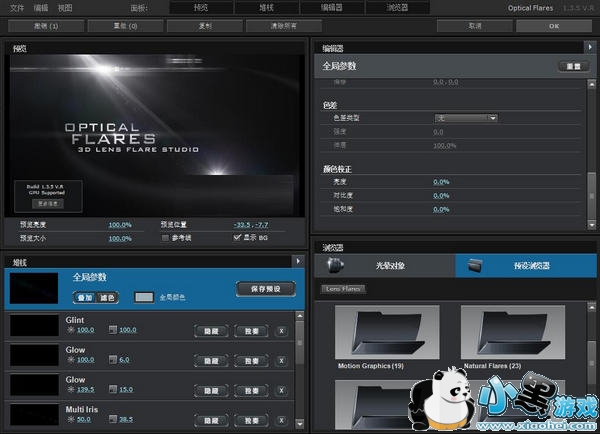600x434 pixels.
Task: Click stack list scroll-down arrow
Action: pos(300,424)
